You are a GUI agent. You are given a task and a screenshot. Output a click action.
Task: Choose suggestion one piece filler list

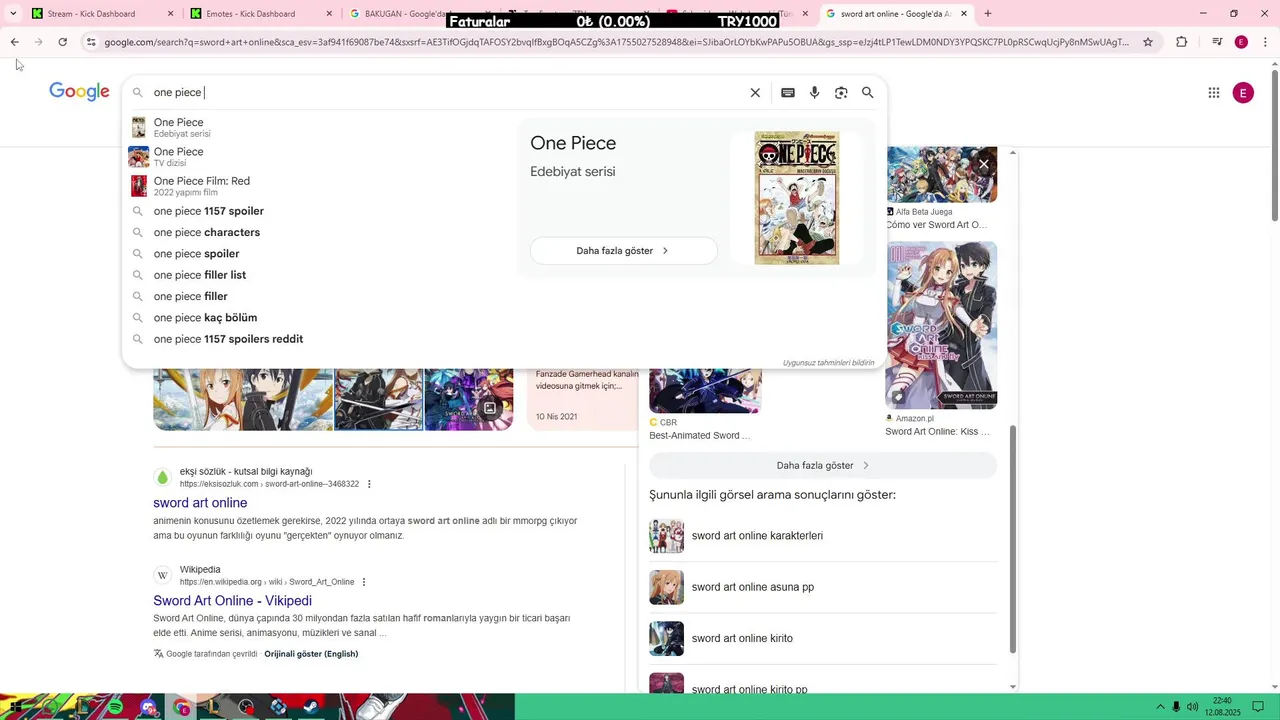[x=319, y=275]
